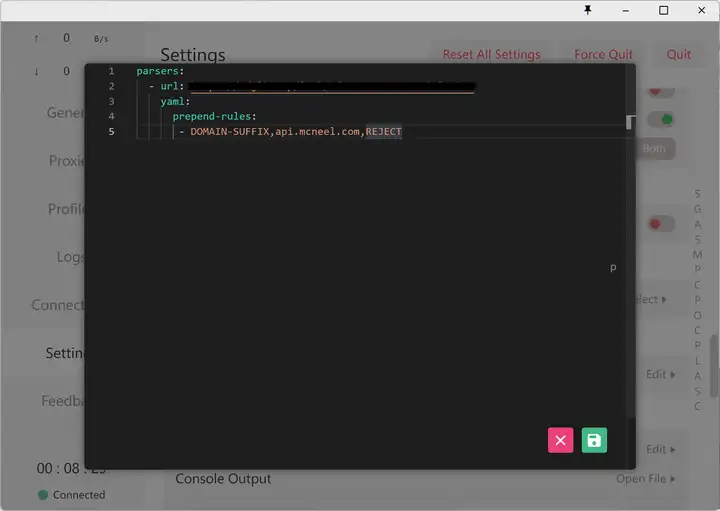Viewport: 720px width, 511px height.
Task: Toggle the red switch below Both option
Action: pyautogui.click(x=661, y=224)
